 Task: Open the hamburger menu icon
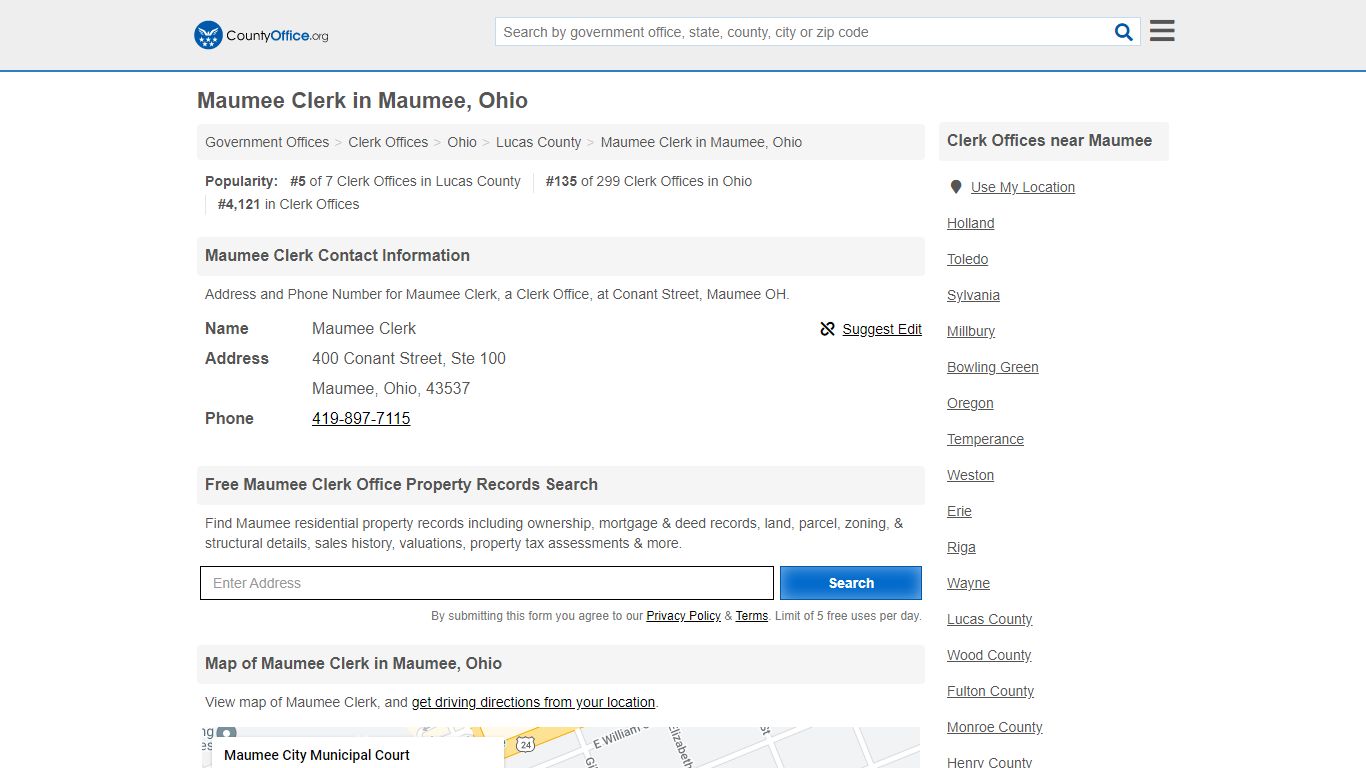pos(1162,31)
